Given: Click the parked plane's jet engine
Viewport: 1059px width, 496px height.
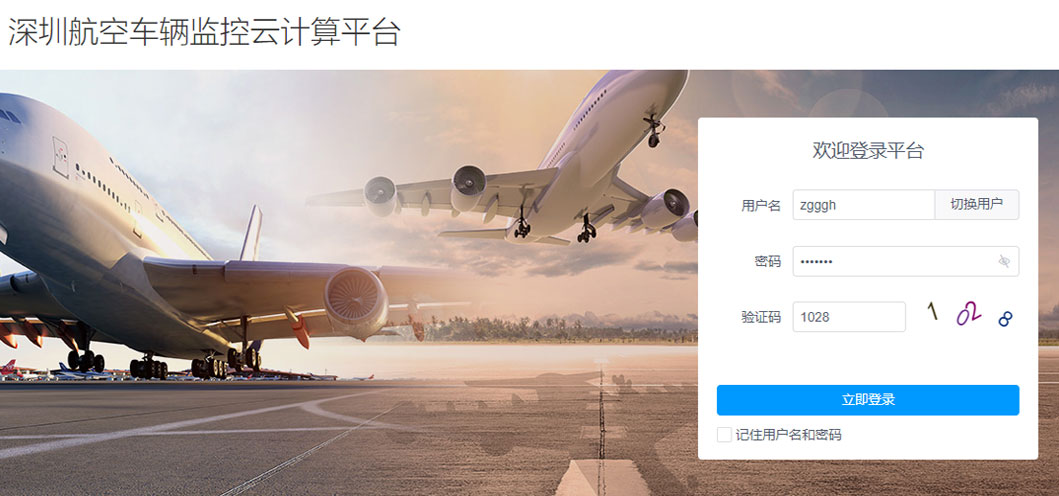Looking at the screenshot, I should click(356, 301).
